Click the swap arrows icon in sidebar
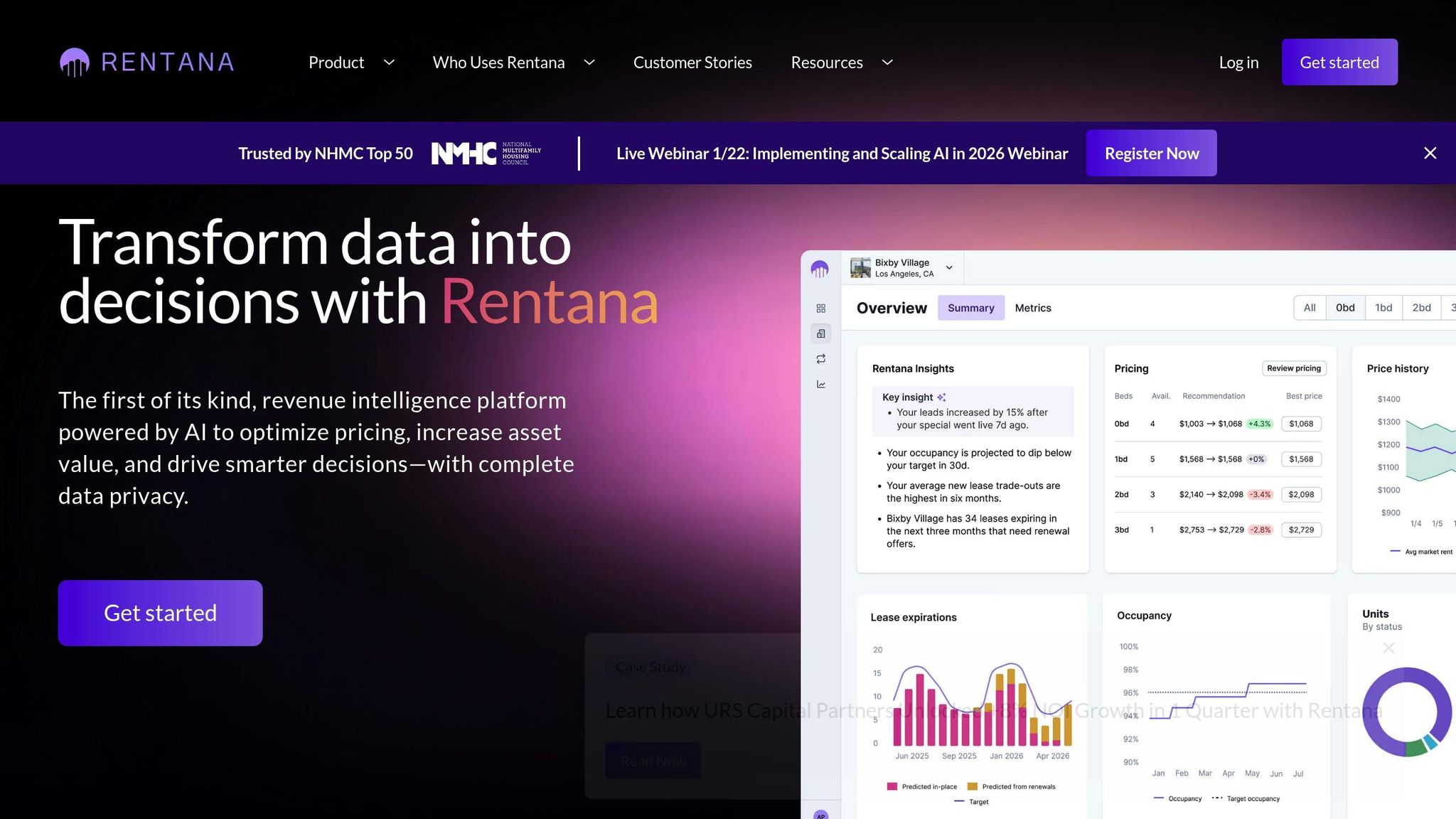This screenshot has height=819, width=1456. point(820,359)
